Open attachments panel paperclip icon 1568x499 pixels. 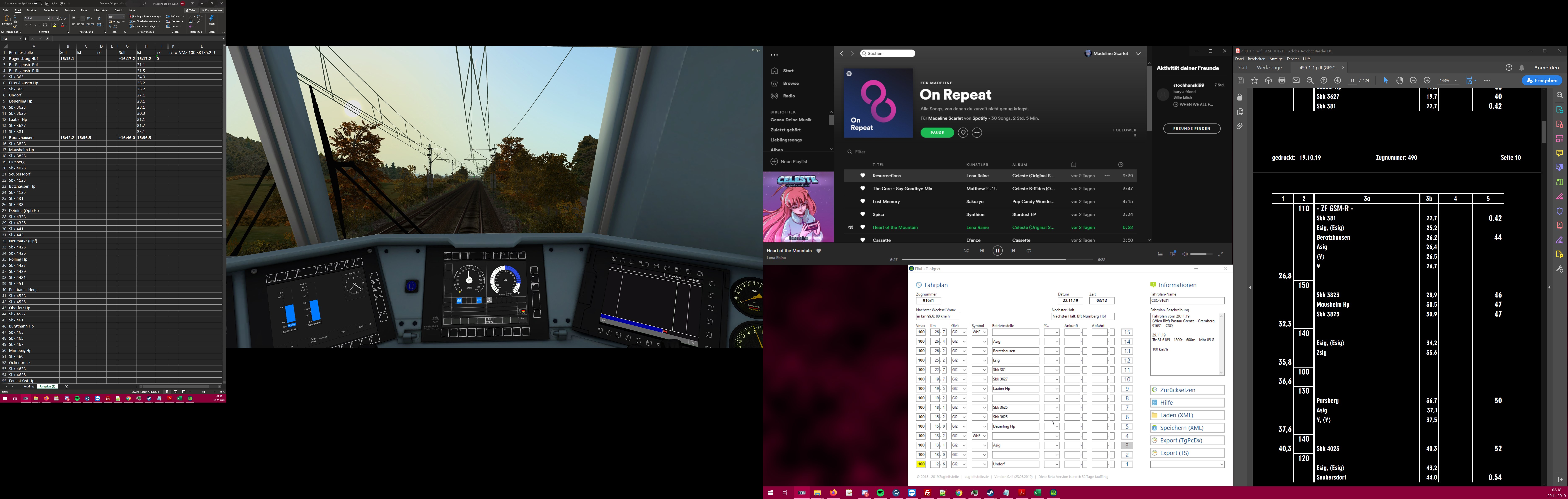pos(1240,126)
